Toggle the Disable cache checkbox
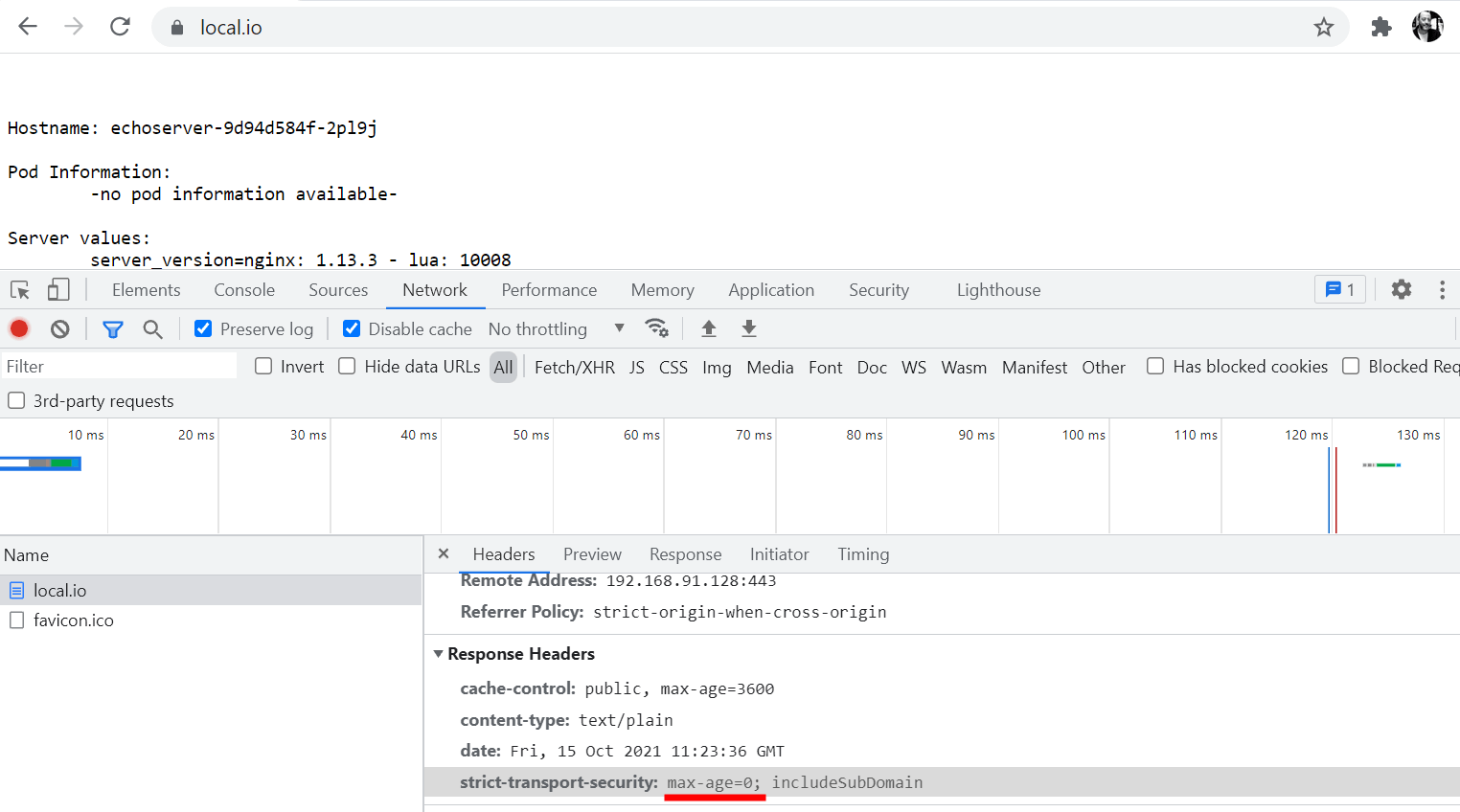The image size is (1460, 812). [352, 328]
